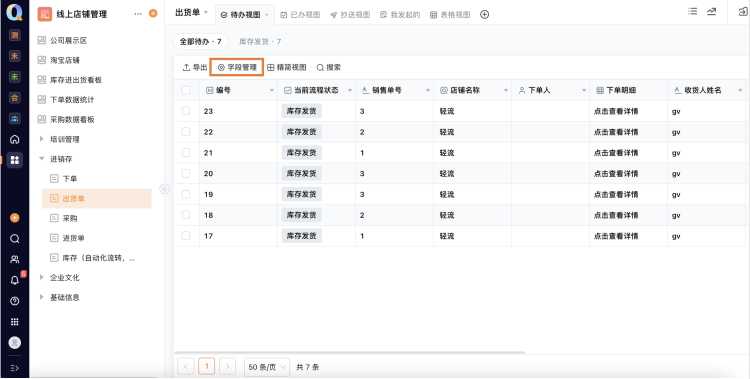This screenshot has width=750, height=379.
Task: Click the orange plus next to 线上店铺管理
Action: 153,13
